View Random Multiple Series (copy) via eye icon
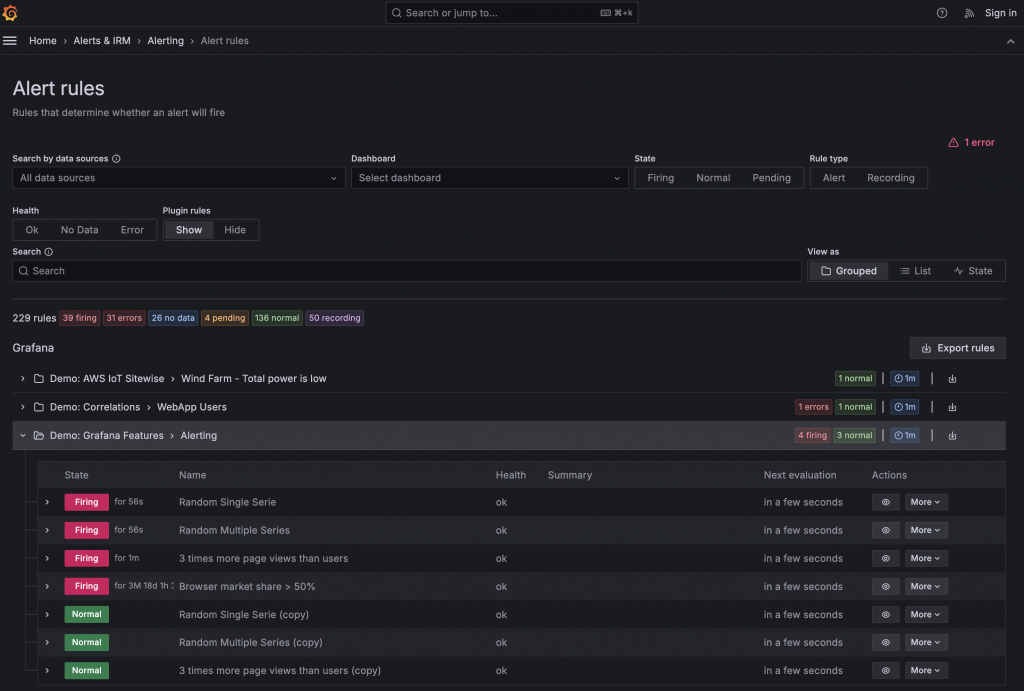The width and height of the screenshot is (1024, 691). point(886,643)
